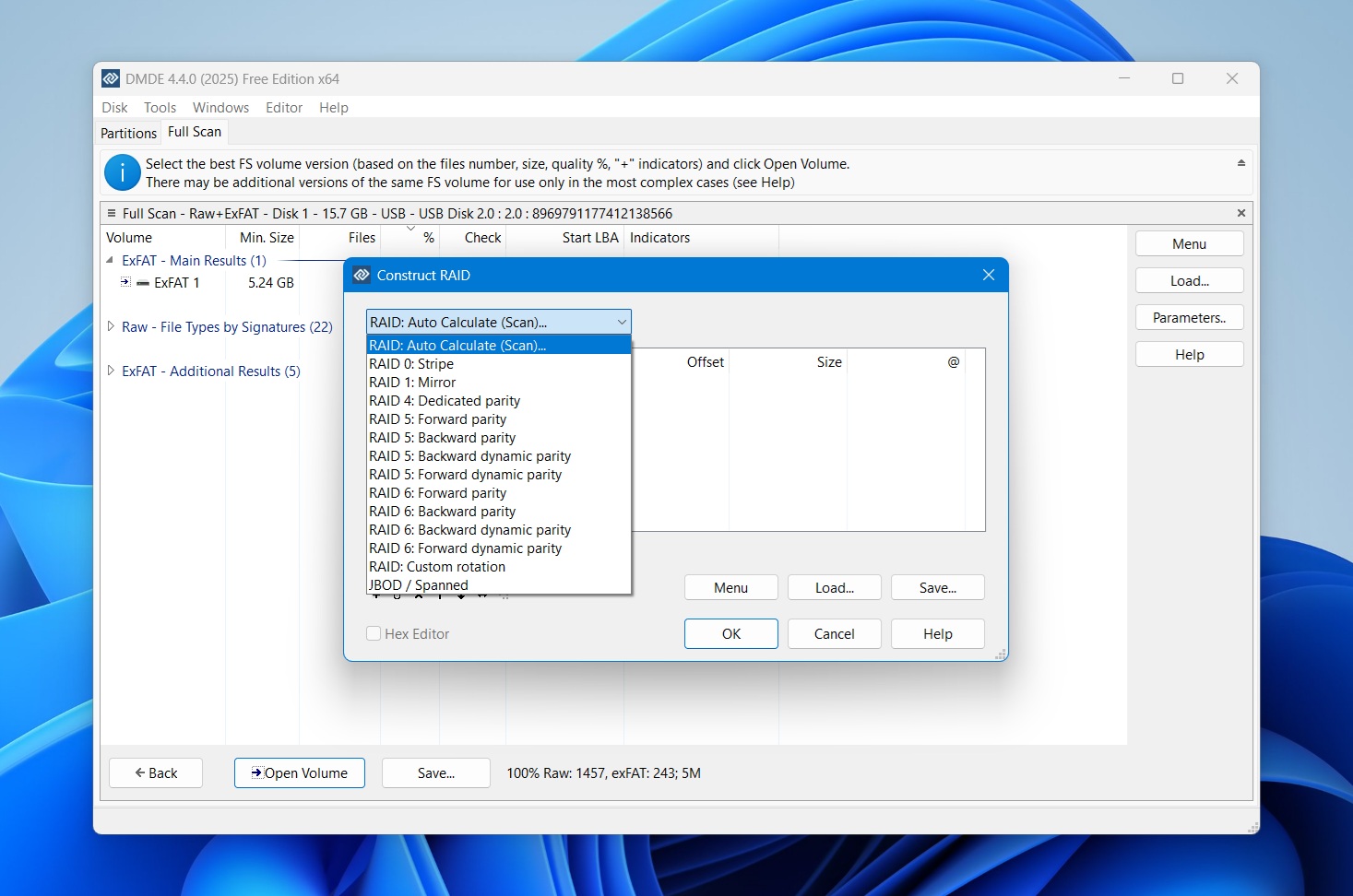Viewport: 1353px width, 896px height.
Task: Click the move-down arrow icon in Construct RAID
Action: click(461, 595)
